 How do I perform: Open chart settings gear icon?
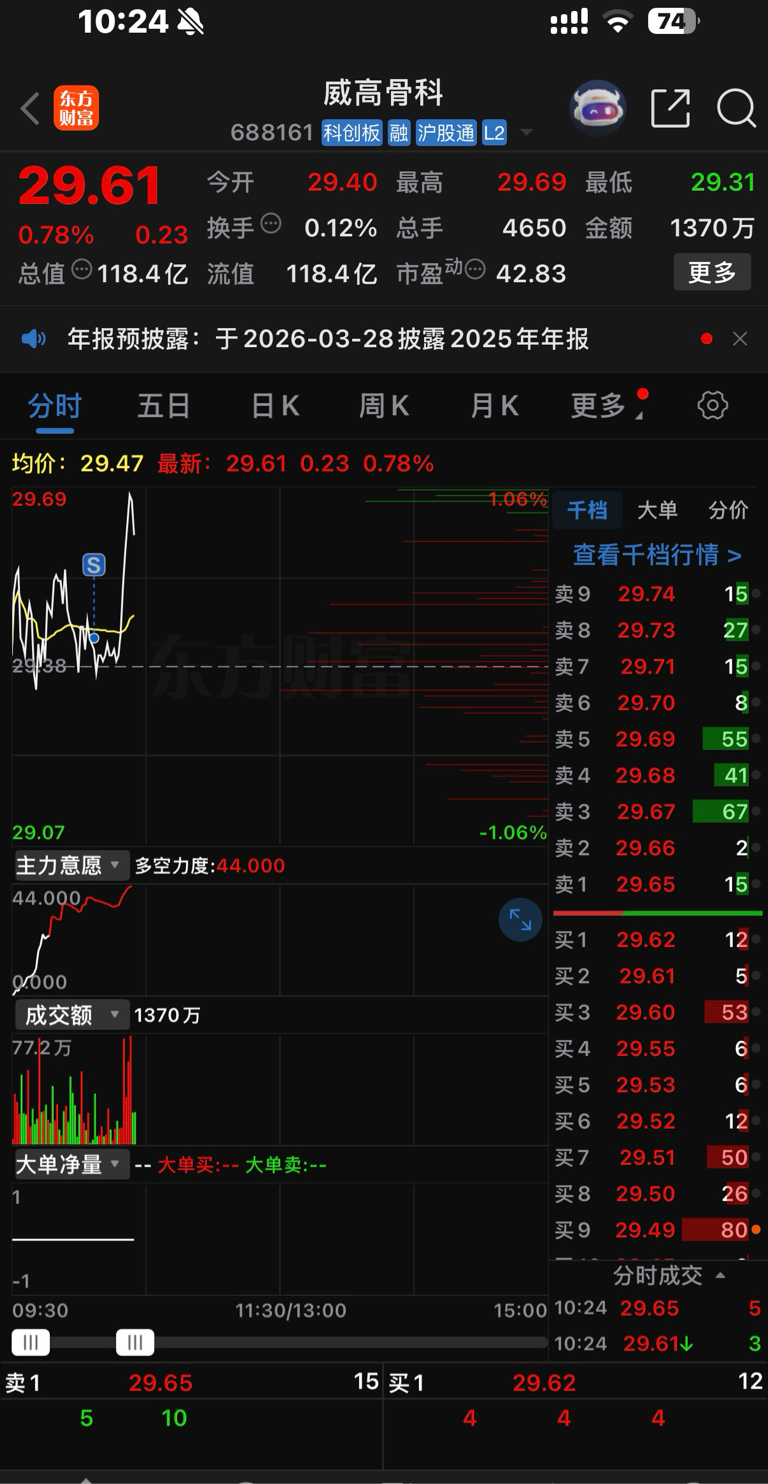[712, 405]
